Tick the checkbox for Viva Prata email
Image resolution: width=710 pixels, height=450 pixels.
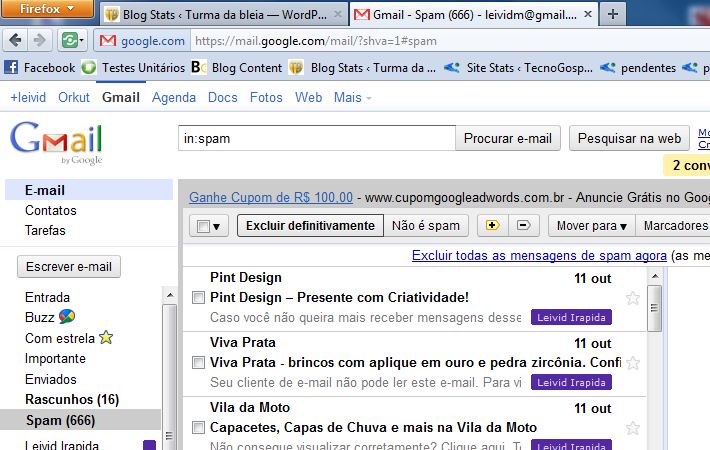[198, 363]
